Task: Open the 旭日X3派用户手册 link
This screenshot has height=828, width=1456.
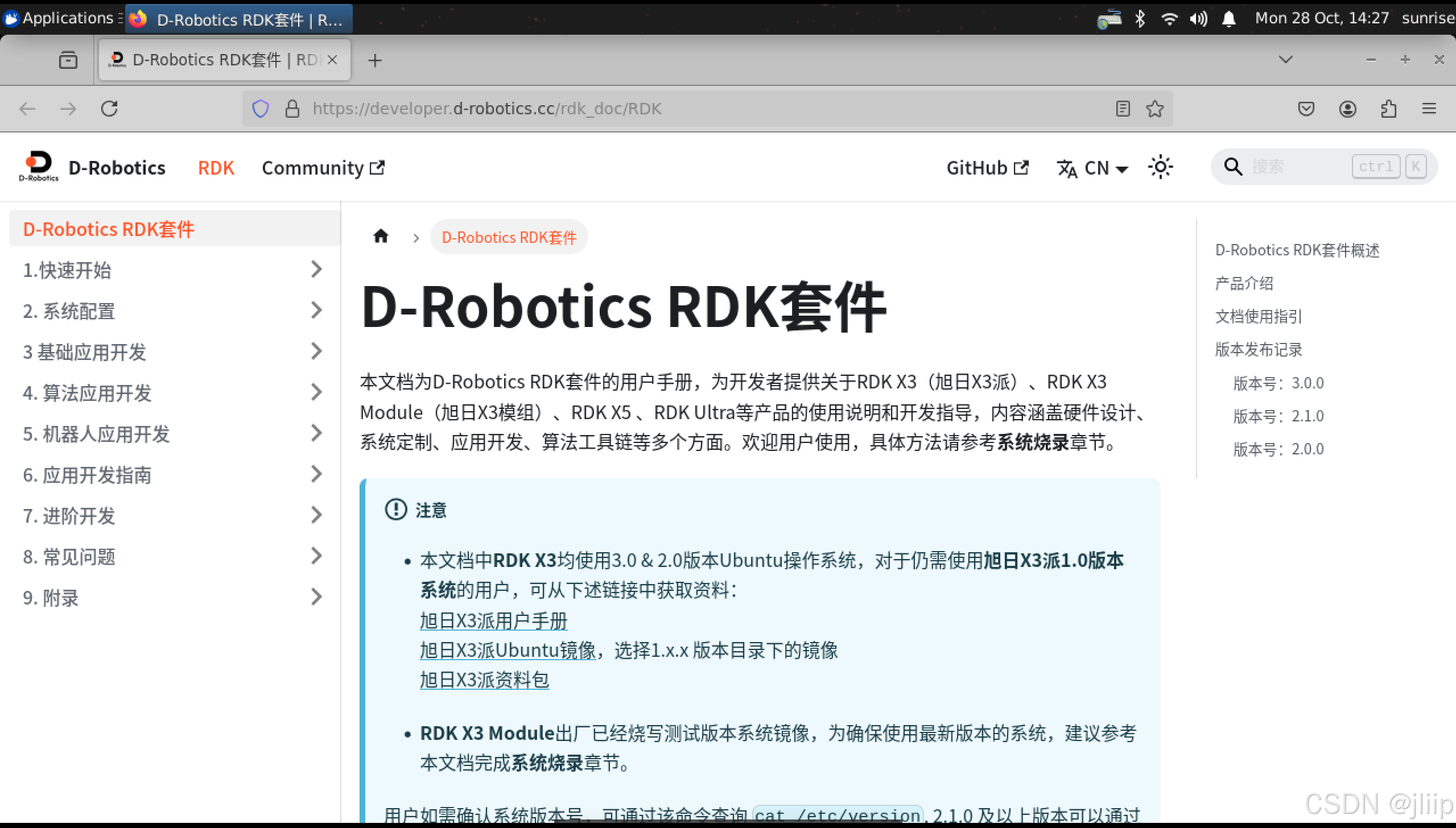Action: pyautogui.click(x=493, y=620)
